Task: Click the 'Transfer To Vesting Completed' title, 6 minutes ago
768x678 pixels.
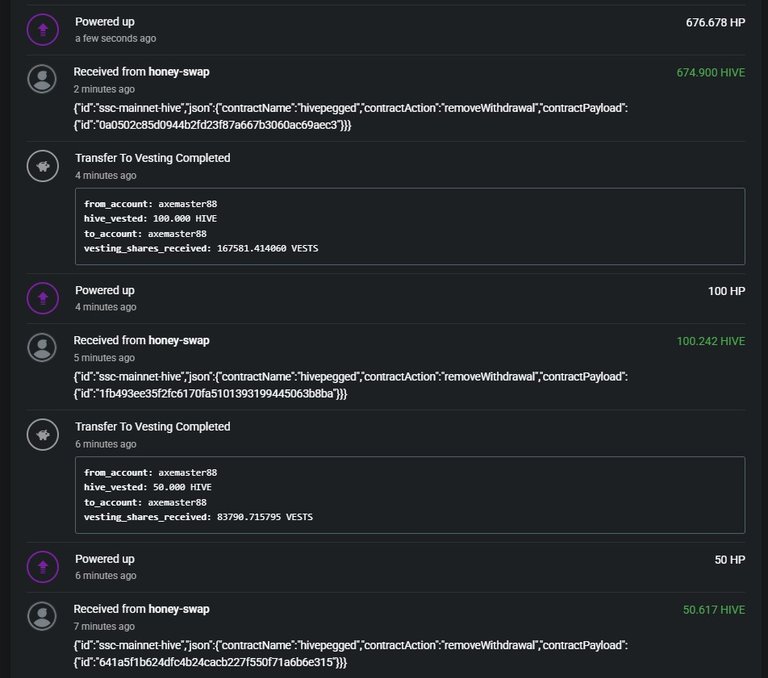Action: 152,426
